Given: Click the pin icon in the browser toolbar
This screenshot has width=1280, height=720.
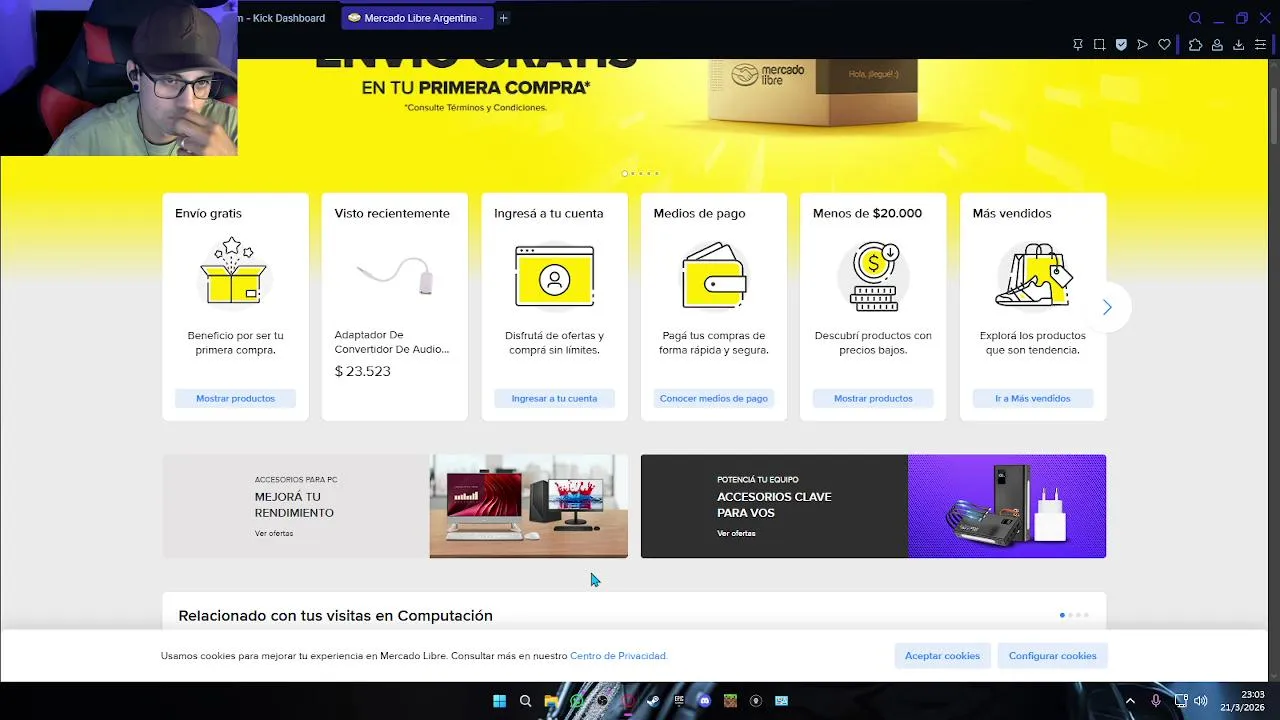Looking at the screenshot, I should pos(1077,45).
